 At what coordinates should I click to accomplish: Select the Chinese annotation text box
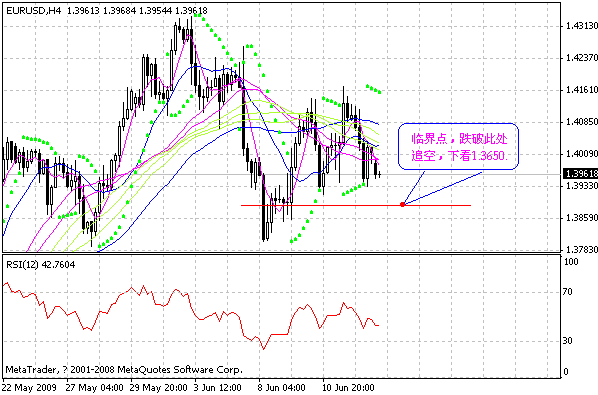click(458, 146)
